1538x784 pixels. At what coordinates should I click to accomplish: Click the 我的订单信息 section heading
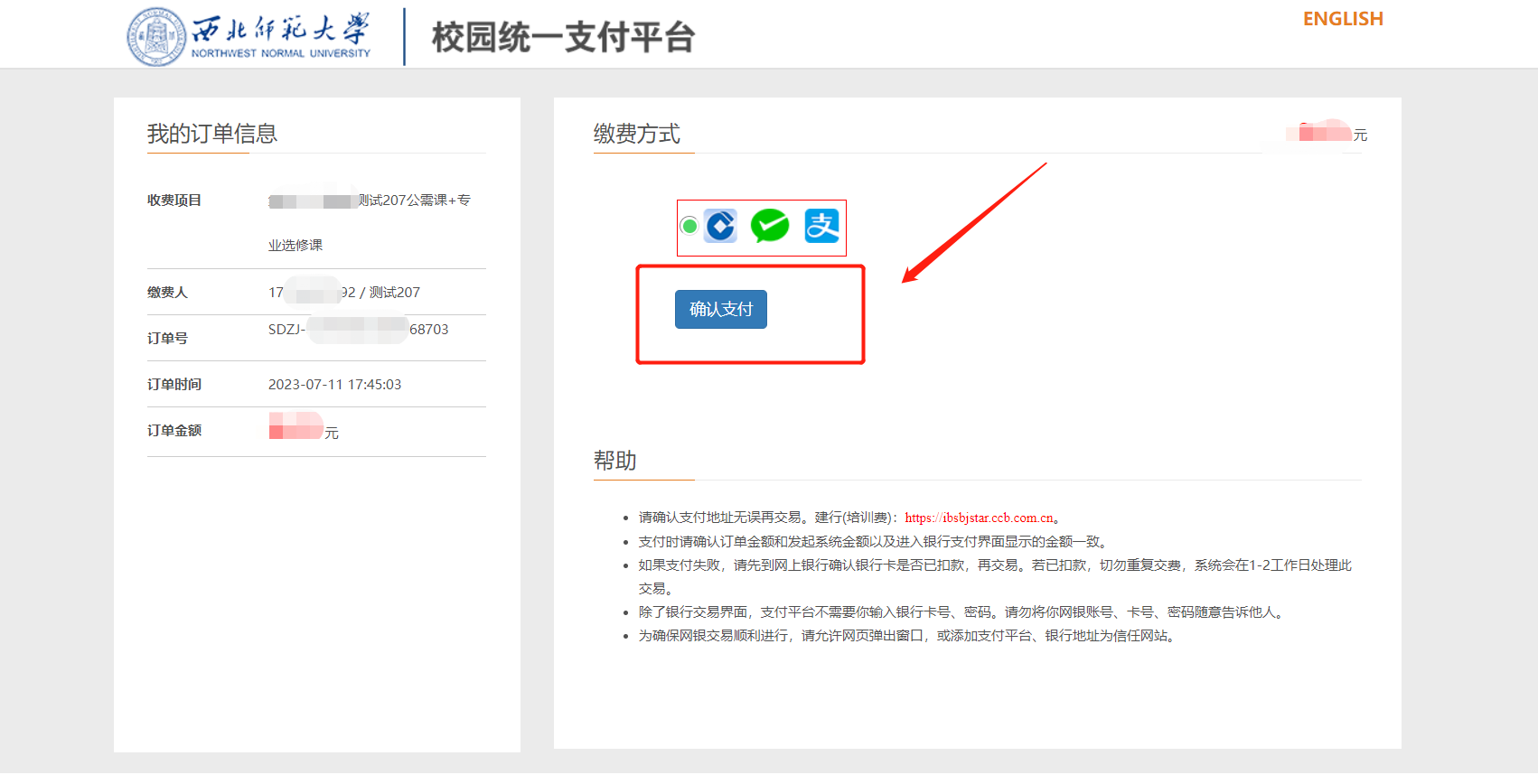coord(212,134)
